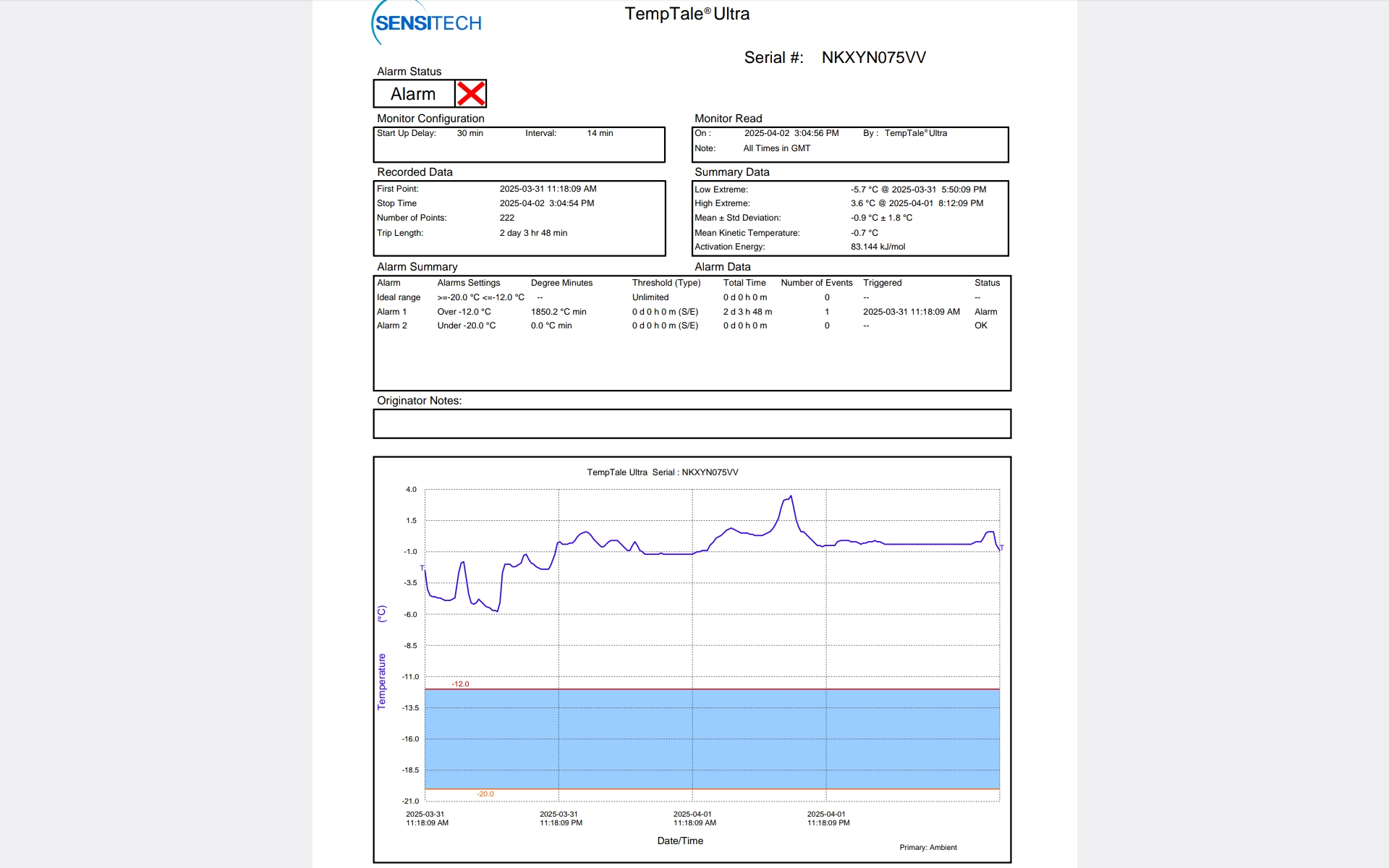Select Activation Energy value 83.144 kJ/mol
The image size is (1389, 868).
(x=878, y=247)
